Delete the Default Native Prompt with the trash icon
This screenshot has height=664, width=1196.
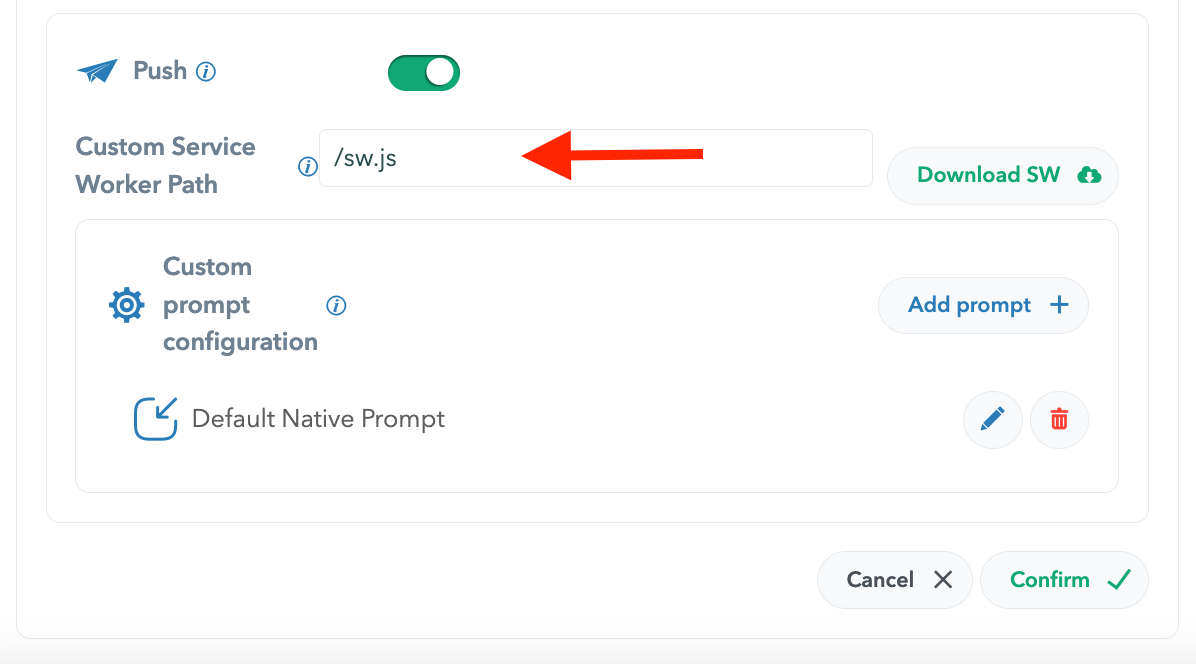[1059, 420]
